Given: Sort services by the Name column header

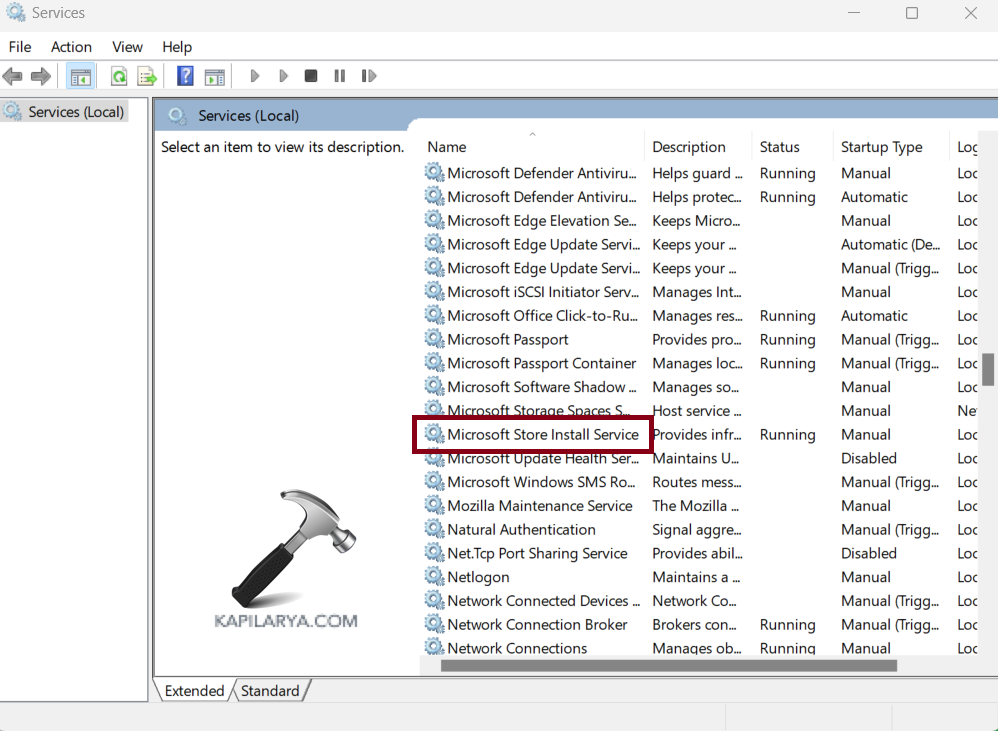Looking at the screenshot, I should point(447,147).
